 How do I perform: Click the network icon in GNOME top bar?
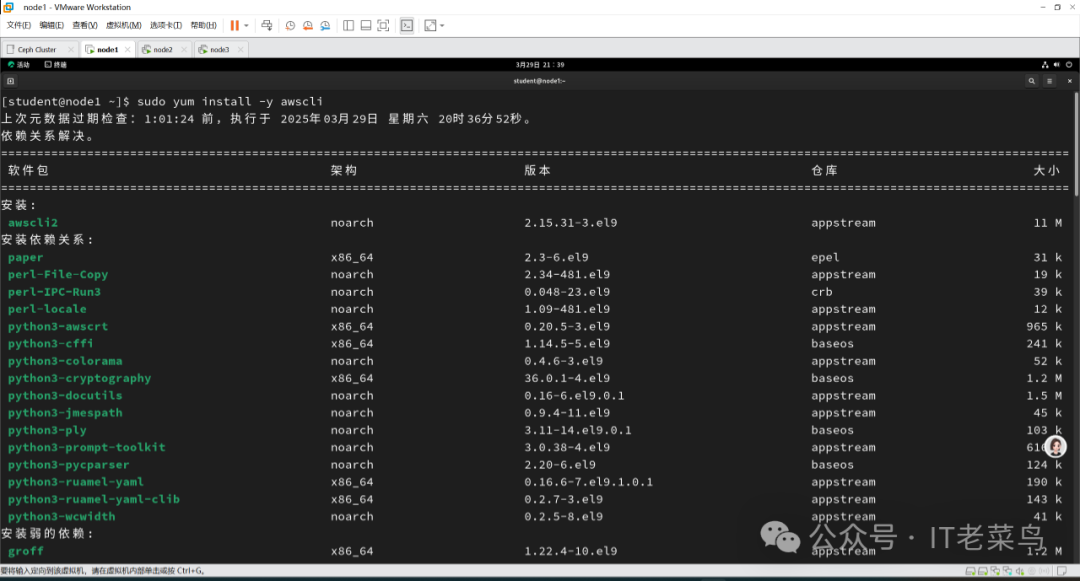click(x=1045, y=65)
